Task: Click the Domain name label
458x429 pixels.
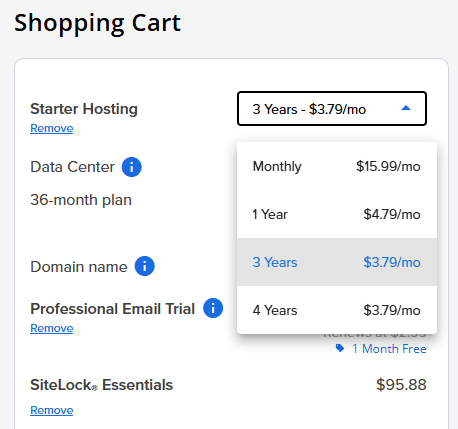Action: [79, 267]
